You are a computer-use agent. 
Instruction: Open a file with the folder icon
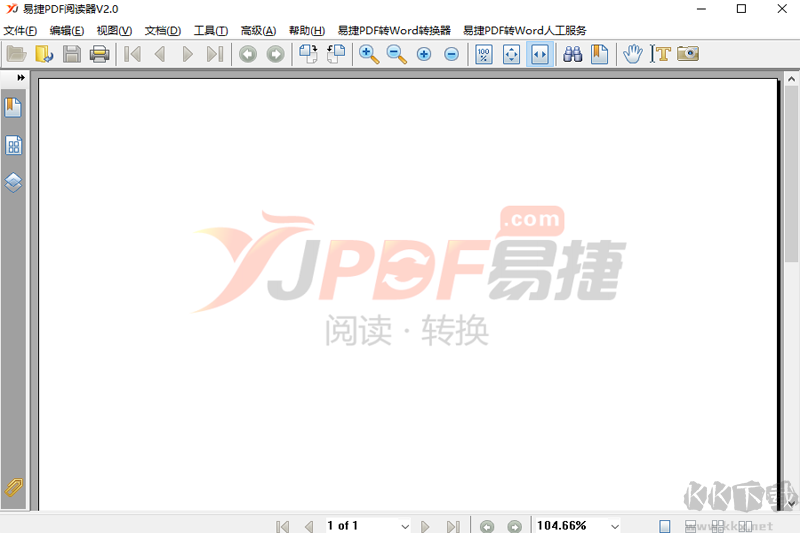click(x=16, y=54)
